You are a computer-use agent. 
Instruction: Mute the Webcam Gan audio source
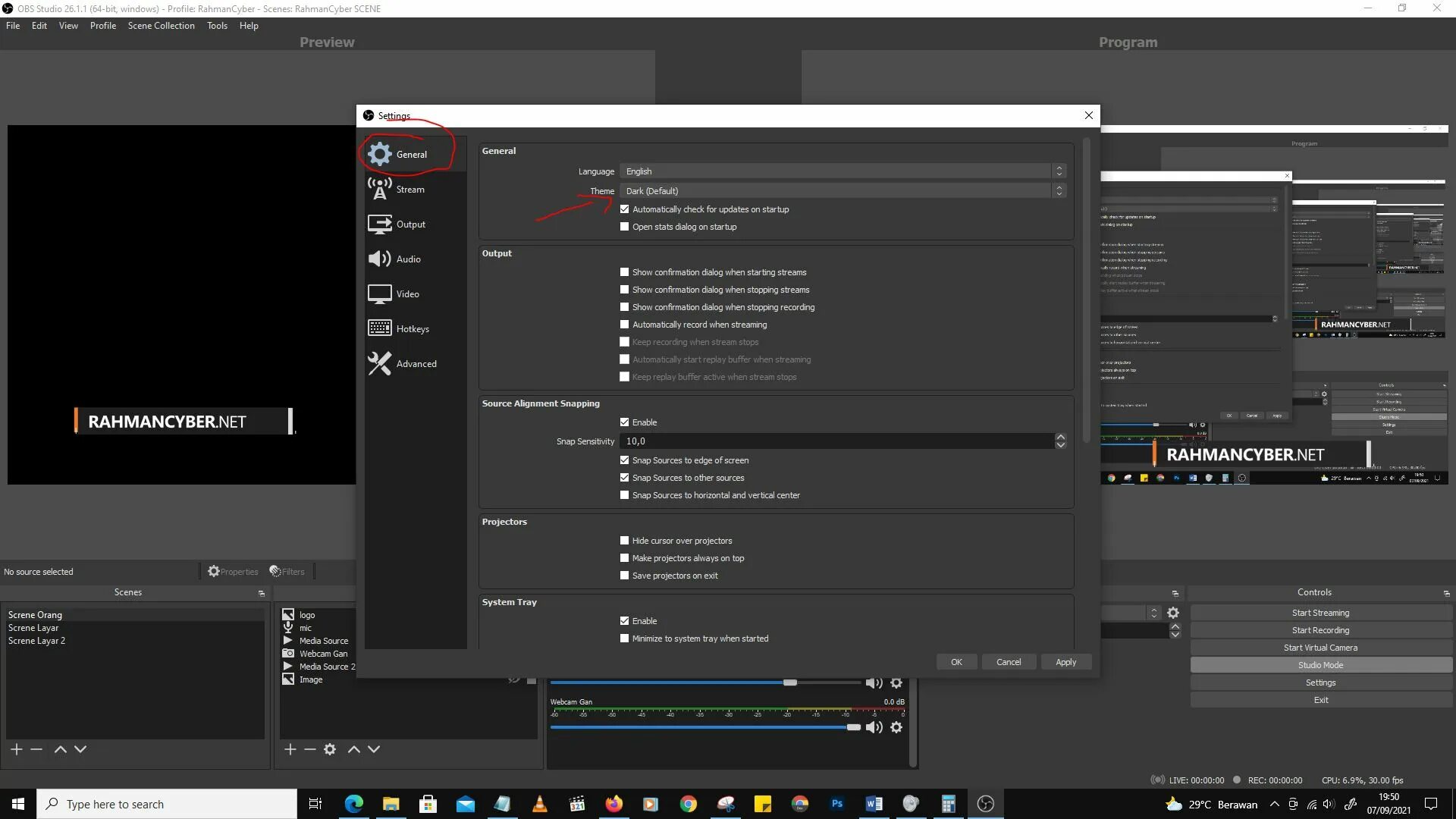pyautogui.click(x=874, y=727)
